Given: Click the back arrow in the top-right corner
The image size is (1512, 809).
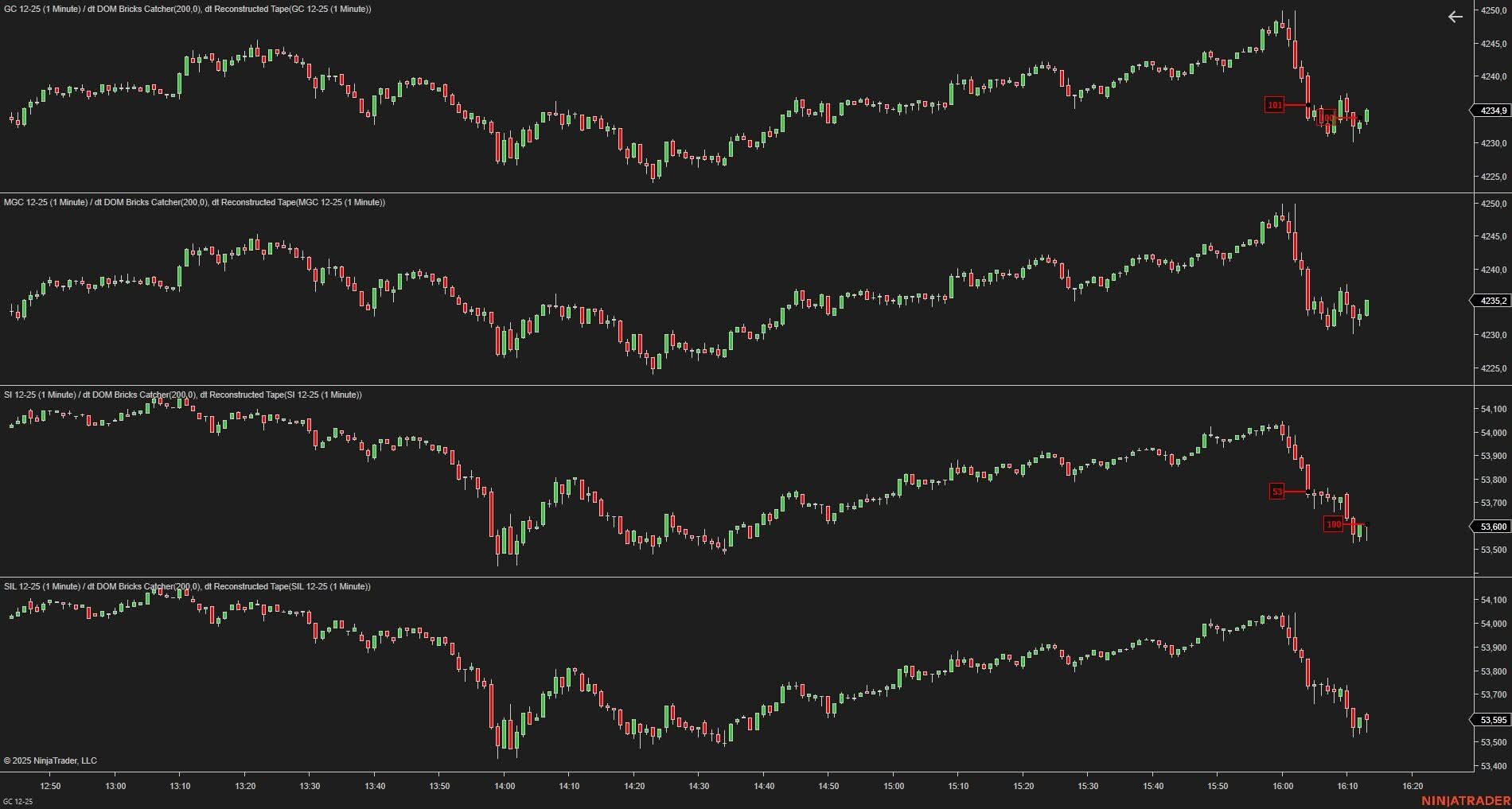Looking at the screenshot, I should (x=1455, y=17).
